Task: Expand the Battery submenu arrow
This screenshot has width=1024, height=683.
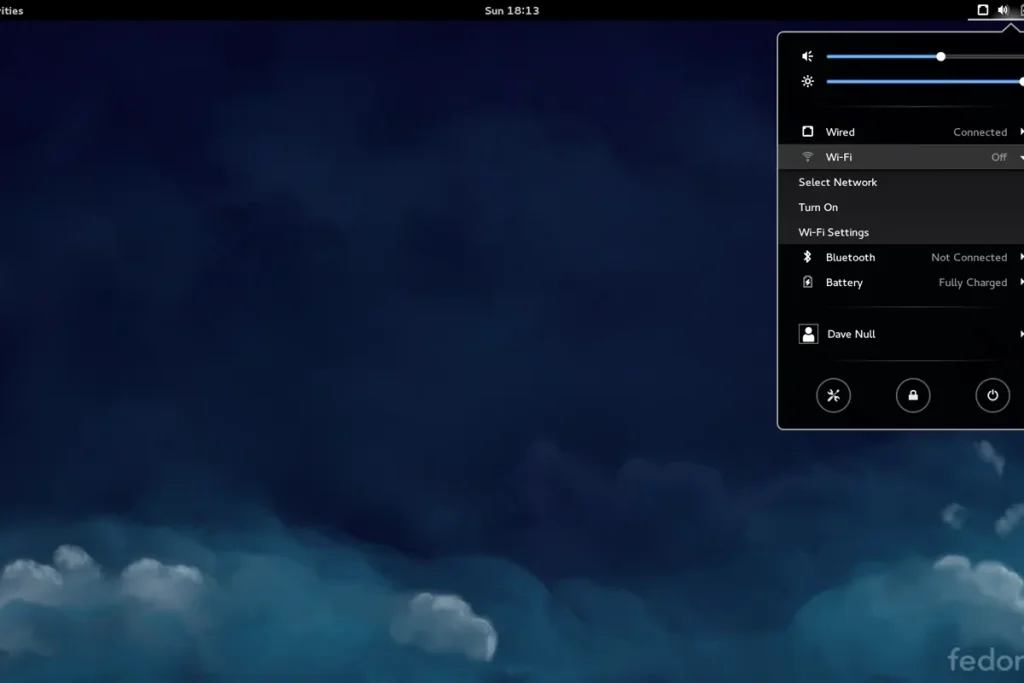Action: 1019,282
